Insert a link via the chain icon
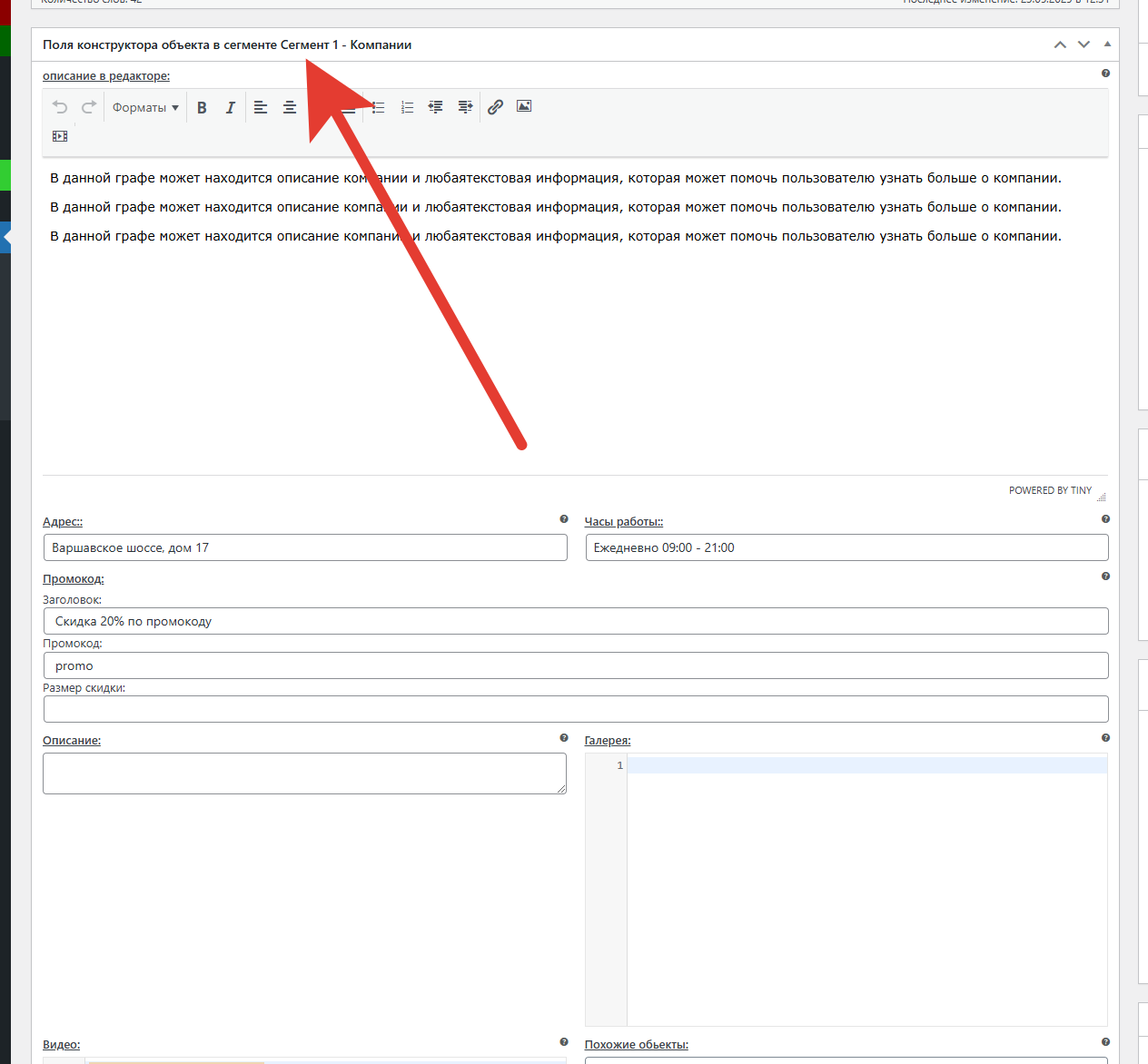This screenshot has width=1148, height=1064. (495, 107)
